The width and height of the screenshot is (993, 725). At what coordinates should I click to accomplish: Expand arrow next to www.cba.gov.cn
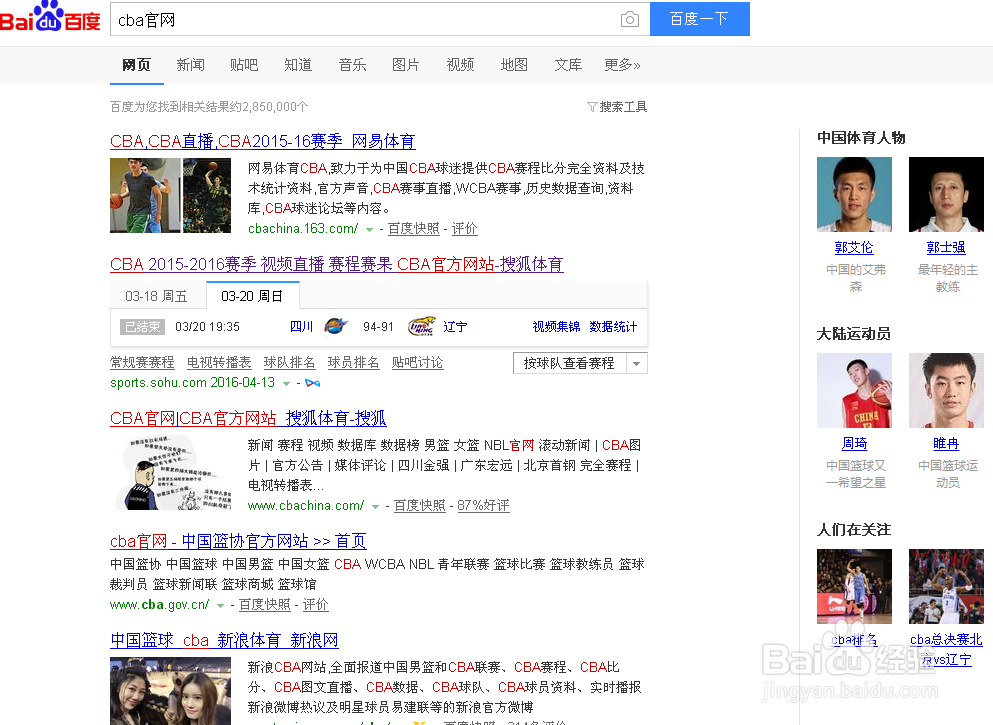(220, 606)
